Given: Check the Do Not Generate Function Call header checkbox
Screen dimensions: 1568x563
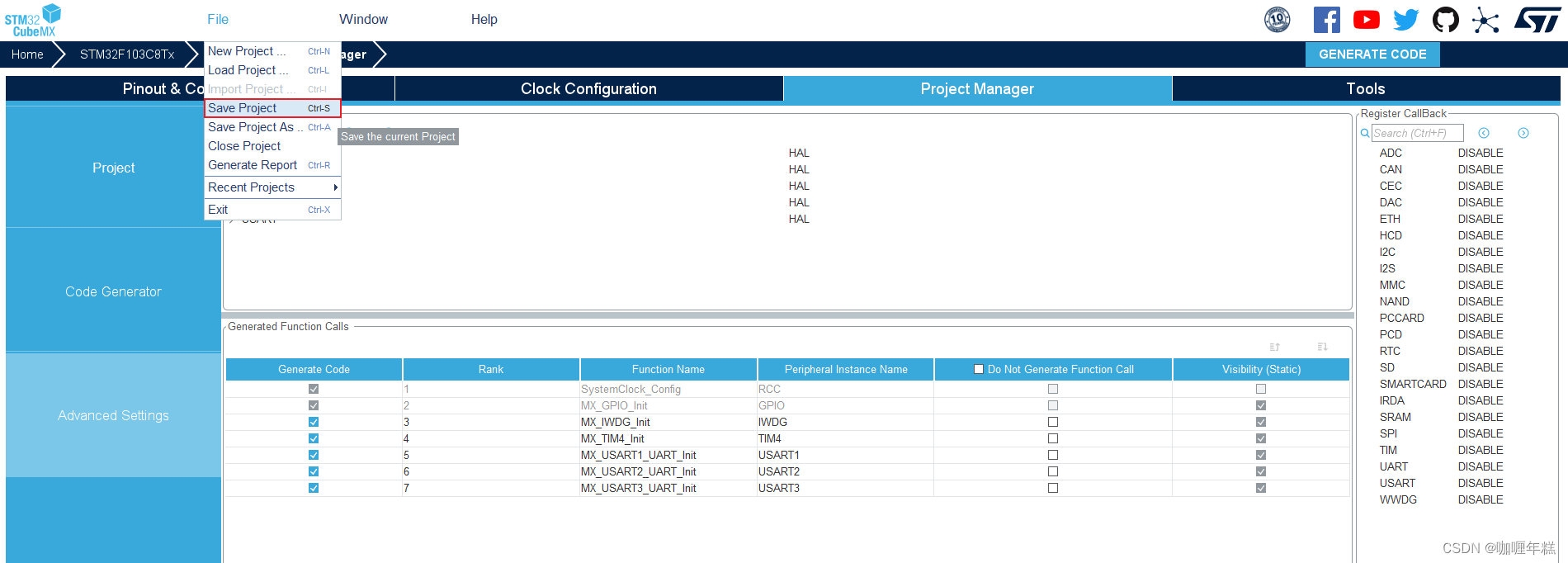Looking at the screenshot, I should pyautogui.click(x=979, y=369).
